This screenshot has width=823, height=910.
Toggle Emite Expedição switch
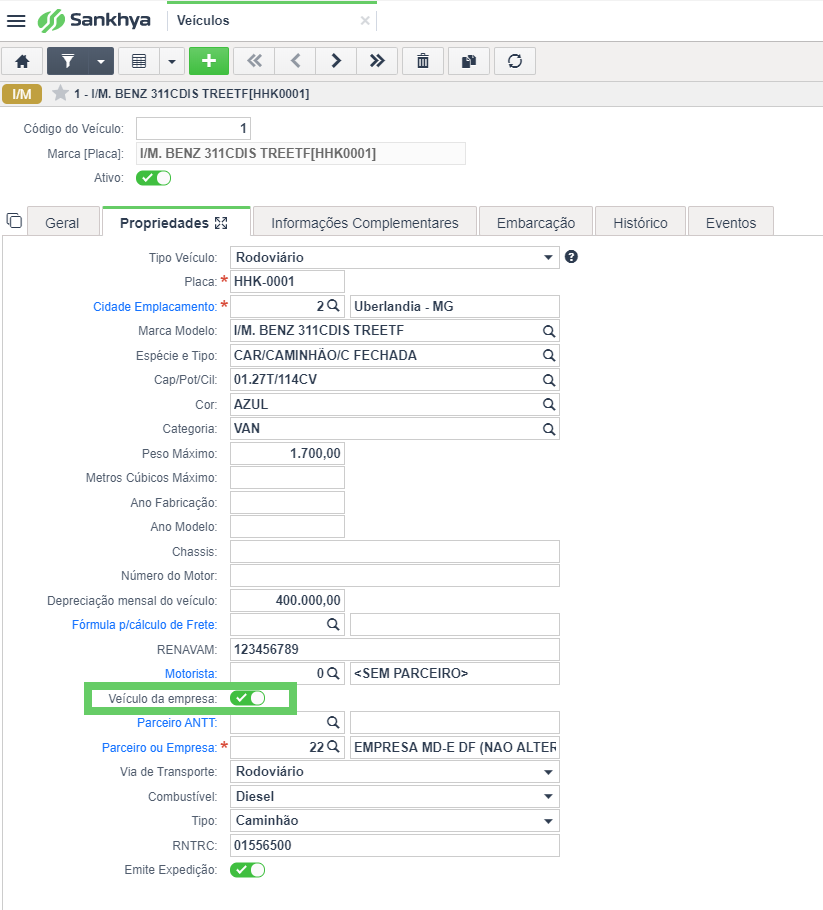(x=248, y=870)
